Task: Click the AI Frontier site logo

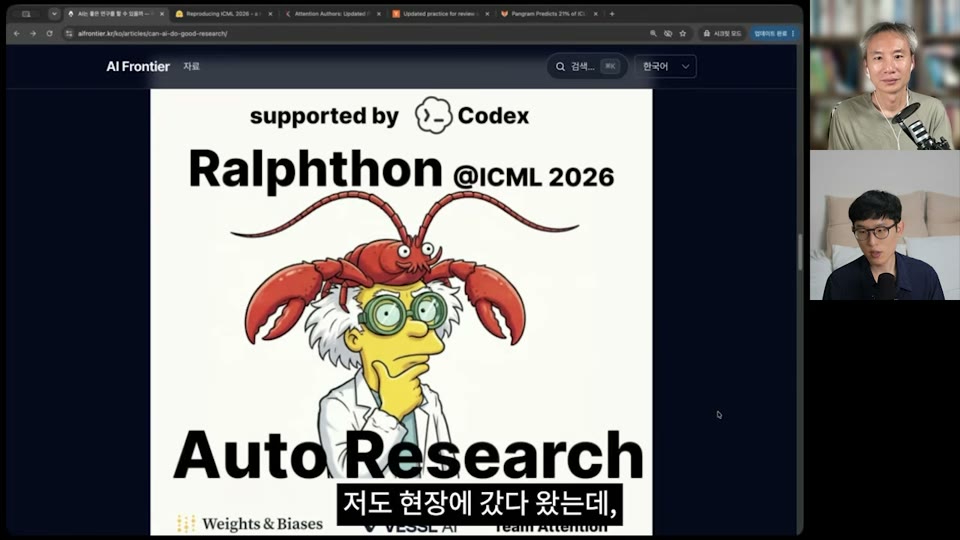Action: pyautogui.click(x=138, y=66)
